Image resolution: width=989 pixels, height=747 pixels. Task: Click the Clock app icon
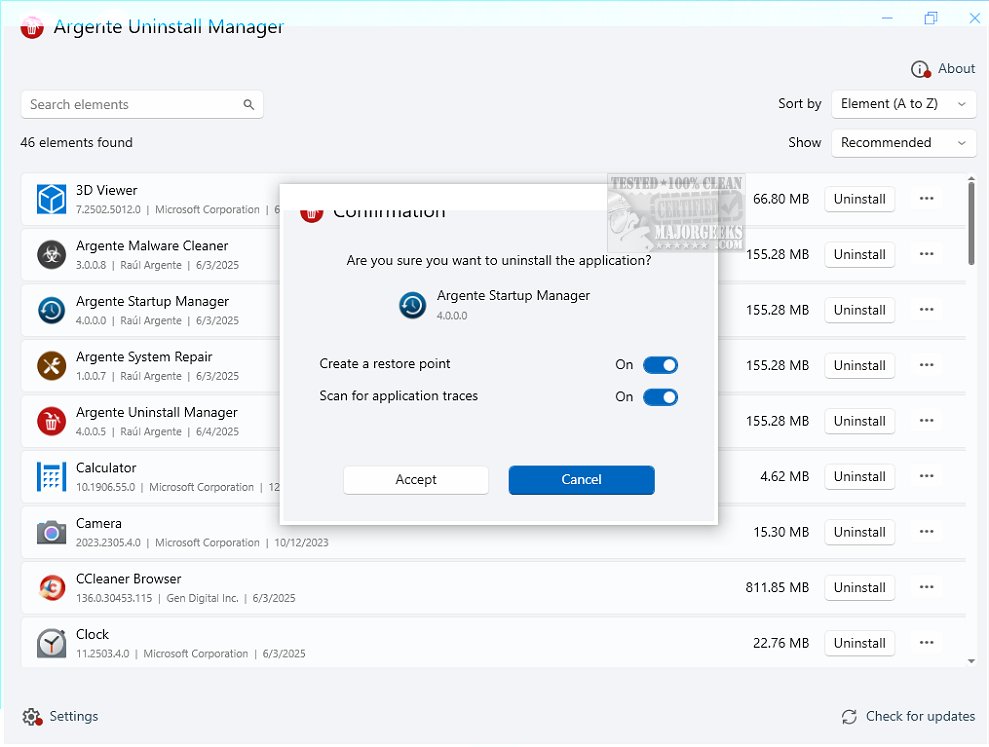tap(51, 643)
